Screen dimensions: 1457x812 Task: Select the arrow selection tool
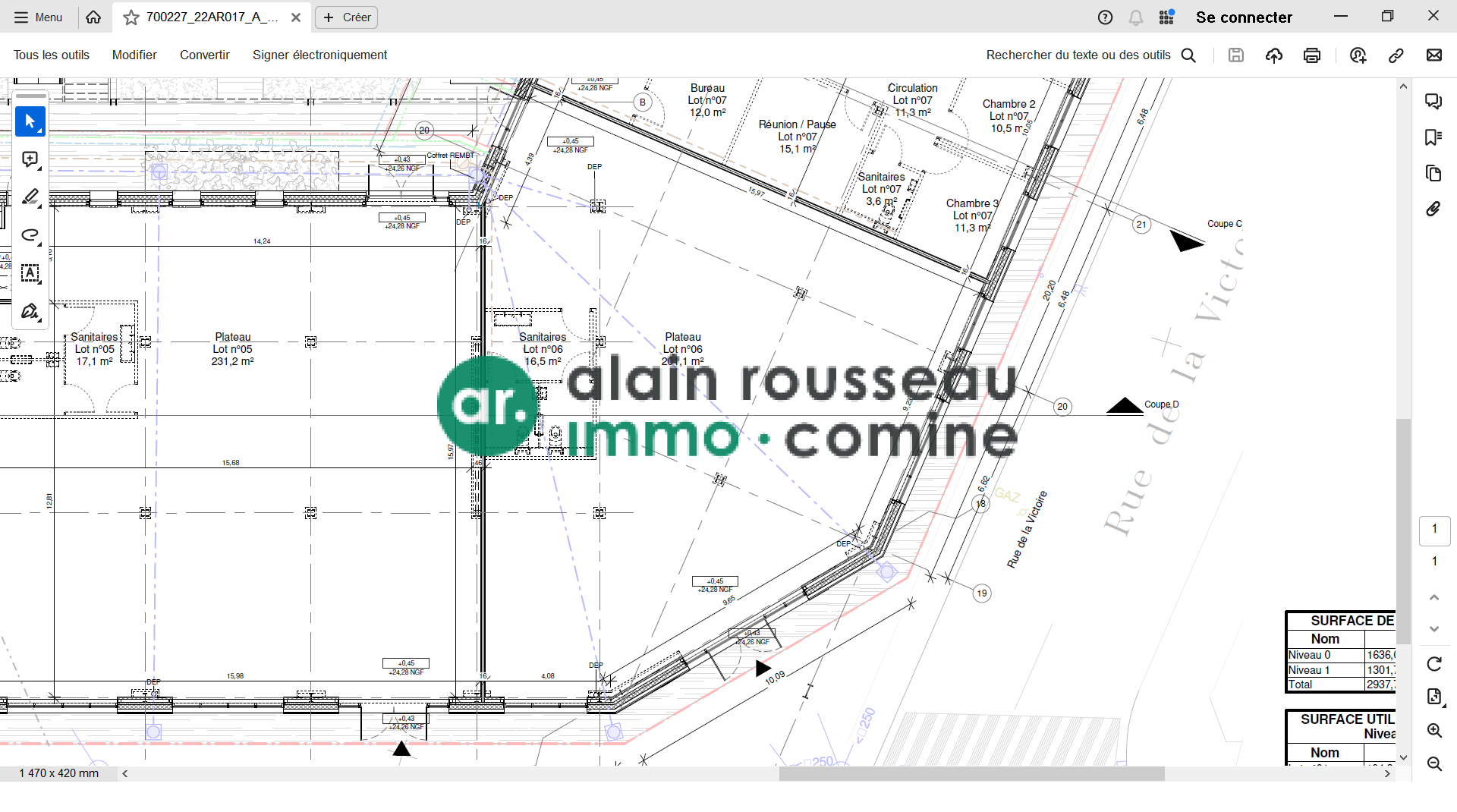tap(30, 121)
